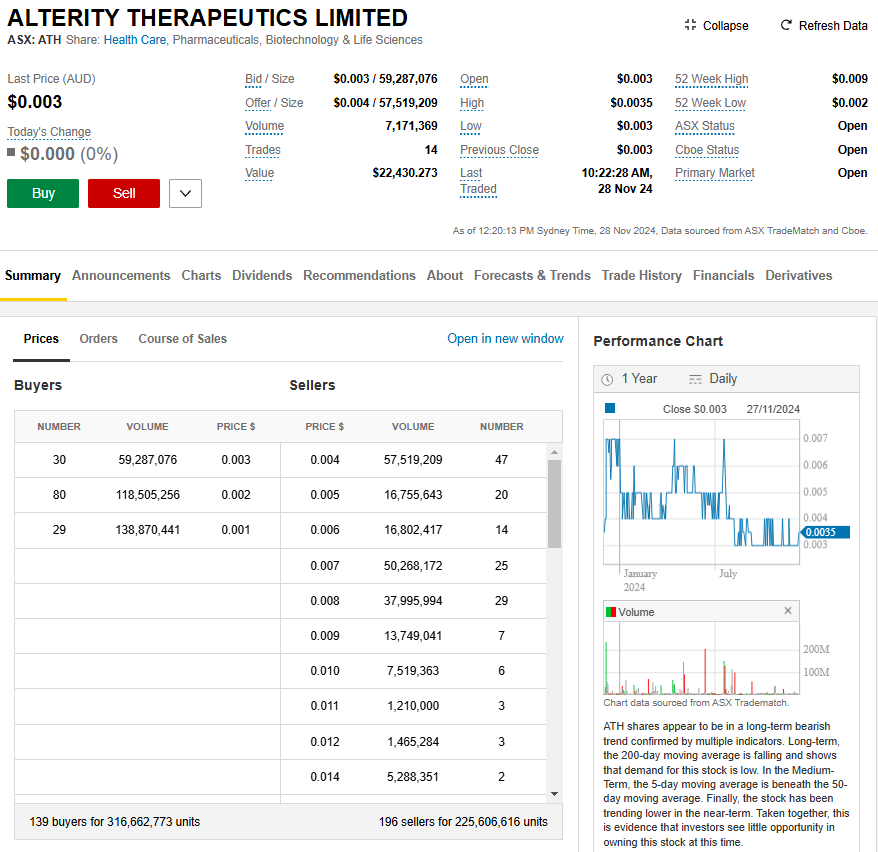Click the depth table scroll down arrow

coord(554,793)
